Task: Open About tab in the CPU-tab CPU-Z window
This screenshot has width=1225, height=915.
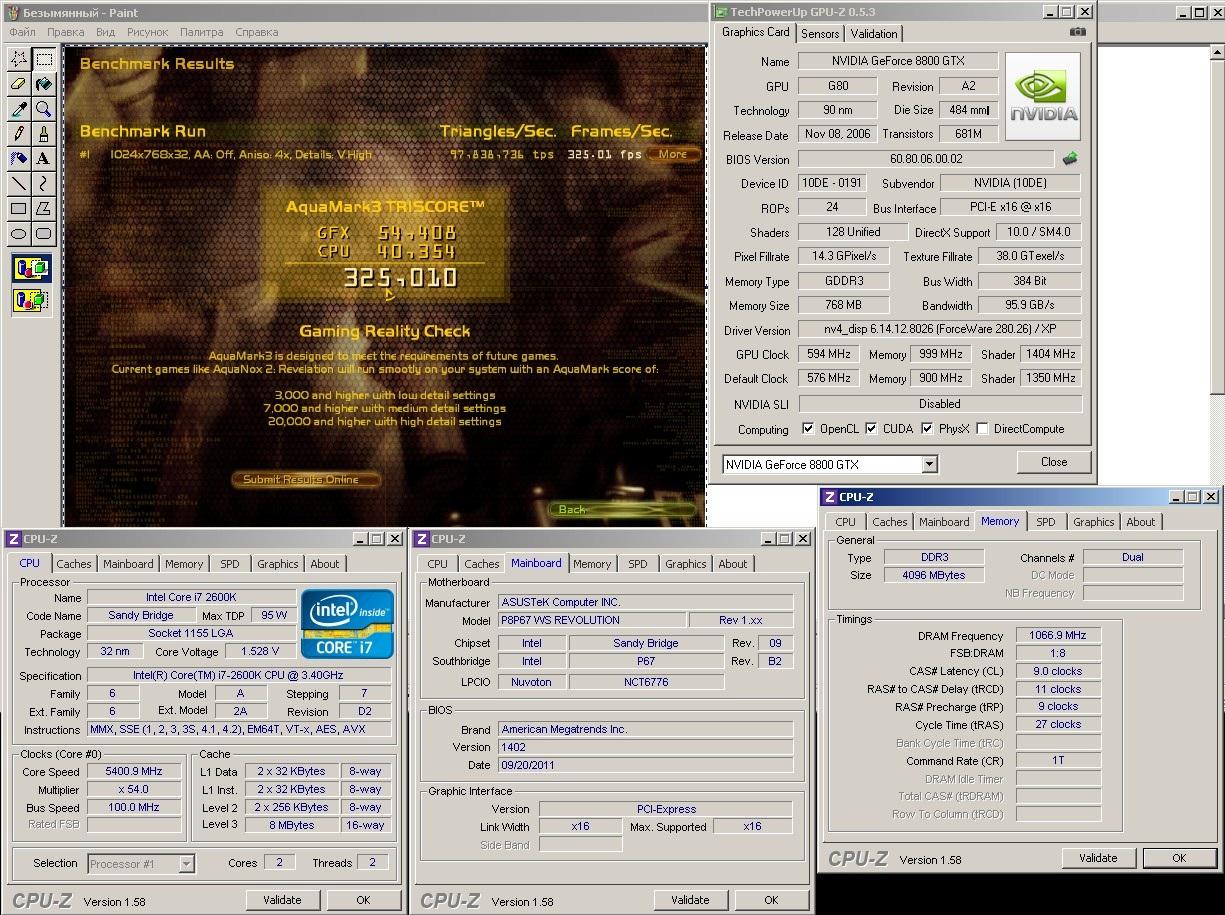Action: pyautogui.click(x=324, y=564)
